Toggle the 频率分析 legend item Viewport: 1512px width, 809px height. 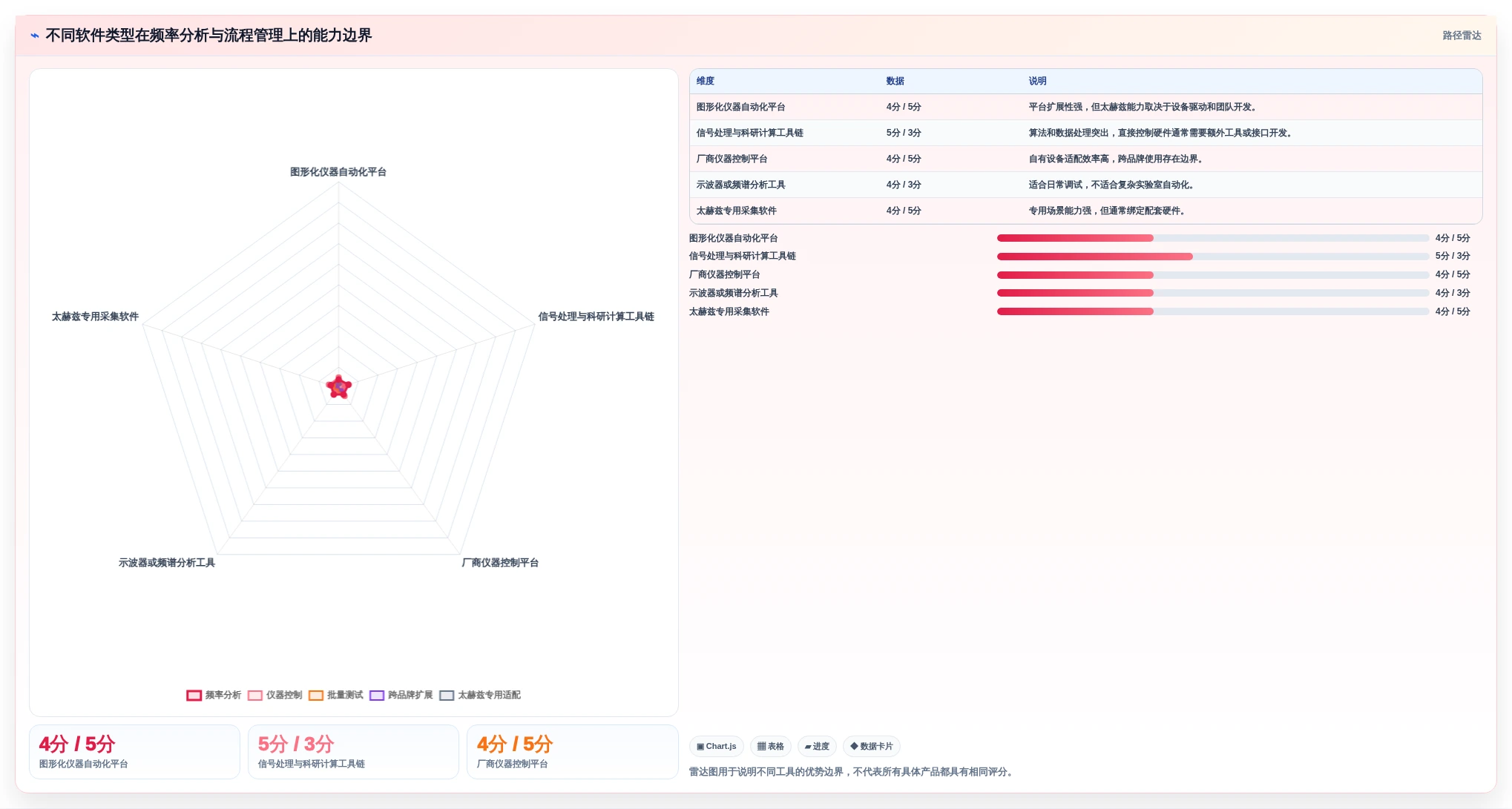pos(214,695)
